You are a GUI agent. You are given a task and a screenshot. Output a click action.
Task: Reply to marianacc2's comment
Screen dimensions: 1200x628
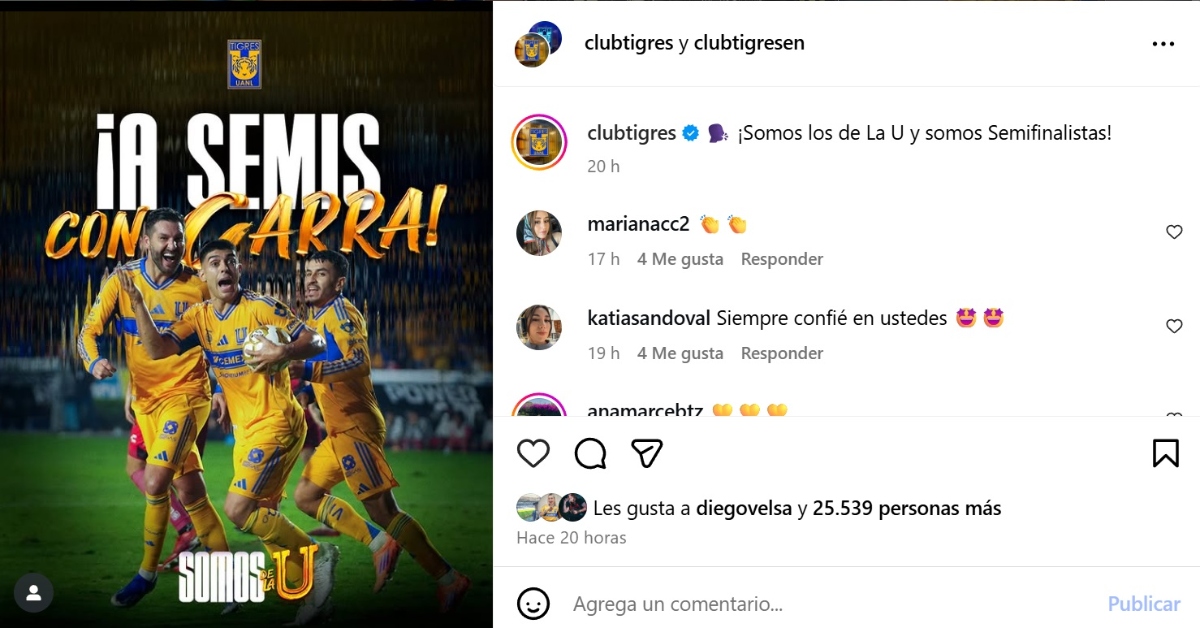[x=782, y=259]
